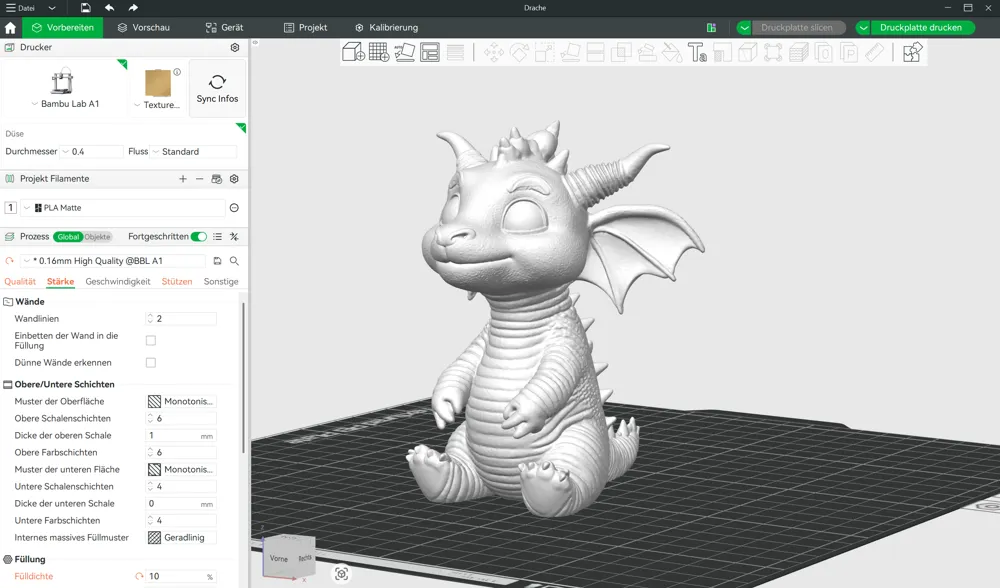Open the Druckplatte drucken dropdown arrow
Image resolution: width=1000 pixels, height=588 pixels.
[x=863, y=27]
